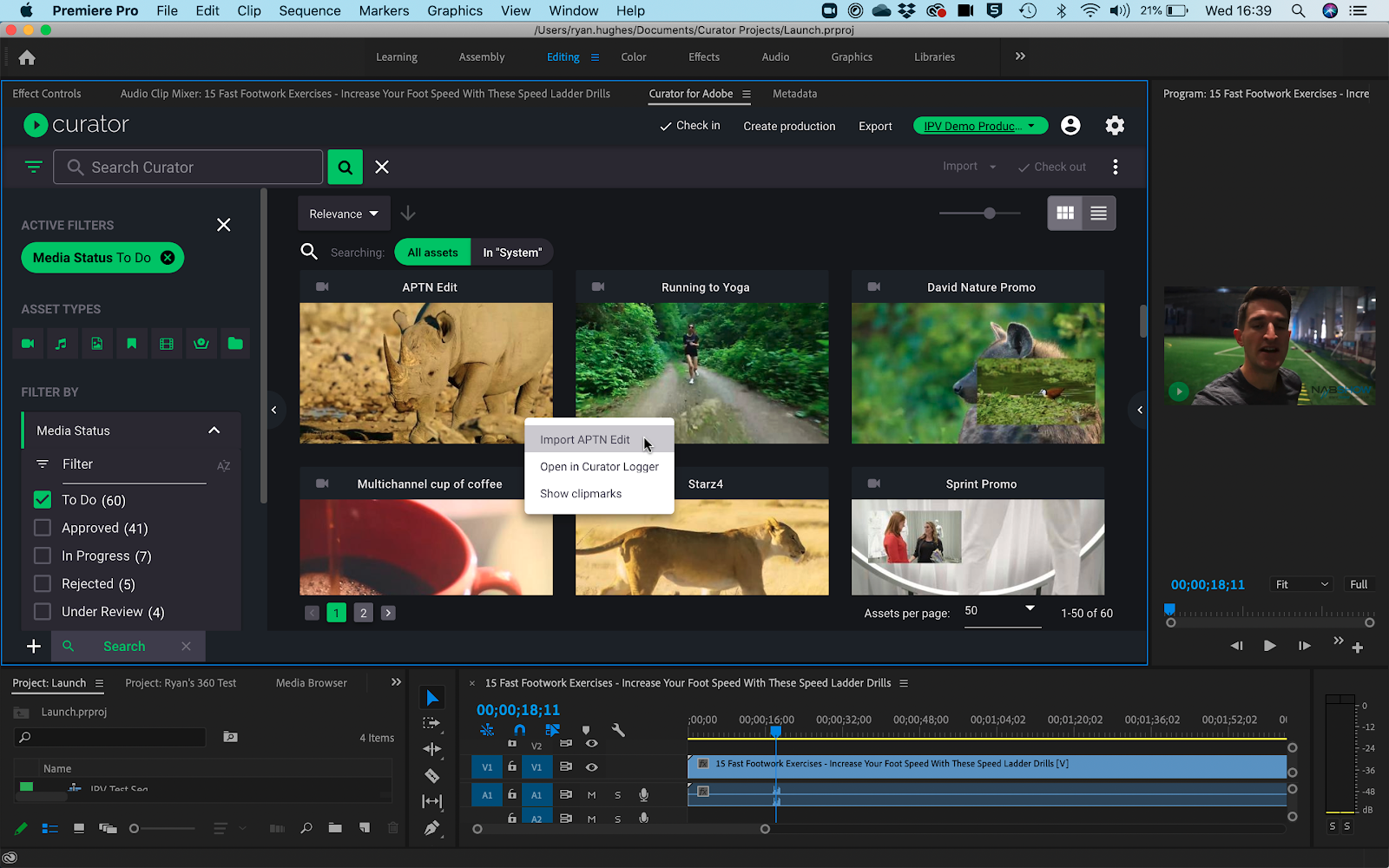1389x868 pixels.
Task: Select the Selection tool in timeline toolbar
Action: (431, 698)
